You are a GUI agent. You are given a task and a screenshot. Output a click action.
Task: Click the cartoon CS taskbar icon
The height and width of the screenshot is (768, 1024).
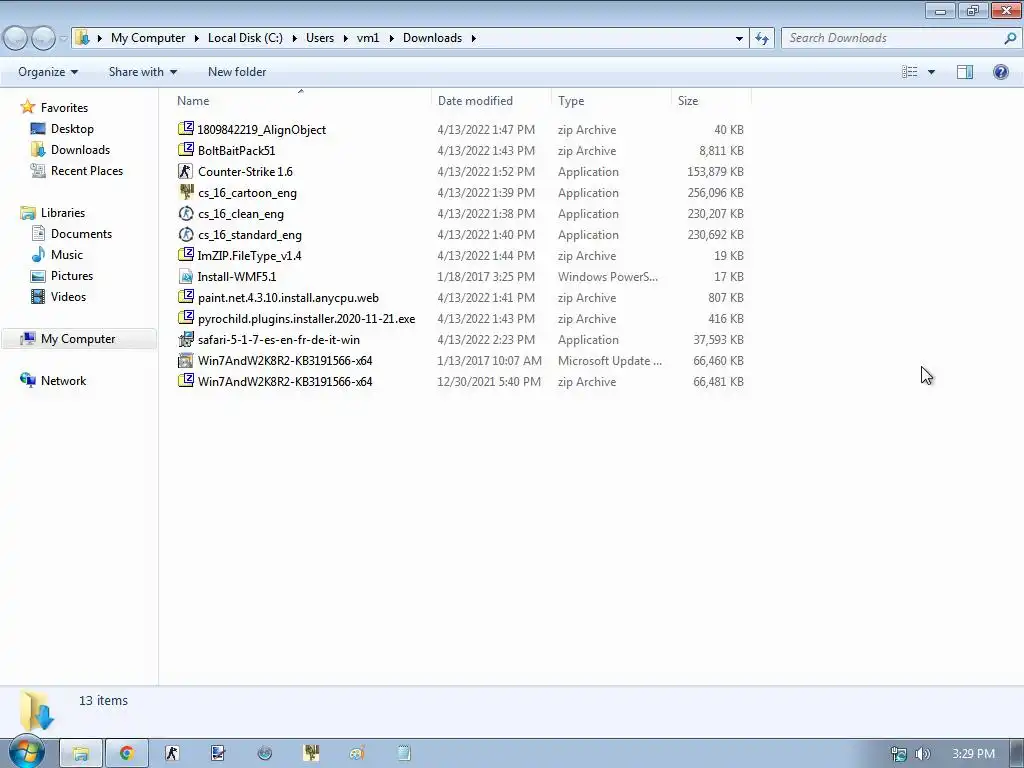click(311, 754)
